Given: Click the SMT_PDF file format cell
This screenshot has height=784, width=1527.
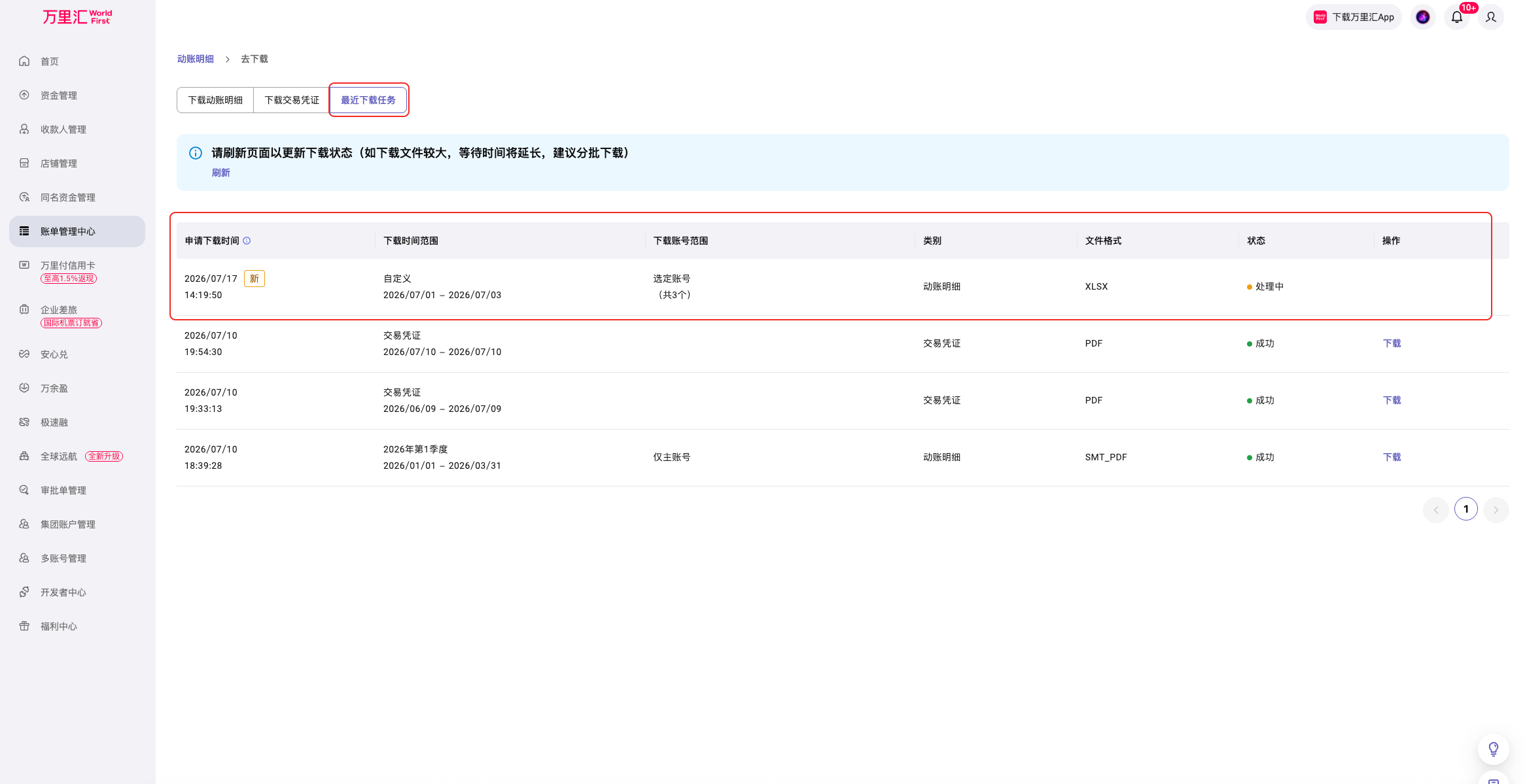Looking at the screenshot, I should (1106, 457).
